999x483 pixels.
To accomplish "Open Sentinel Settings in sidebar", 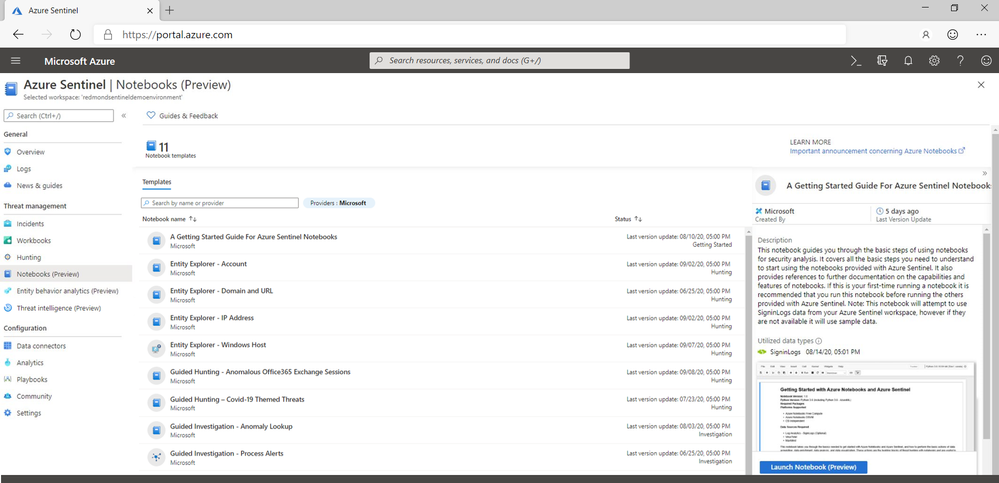I will [x=29, y=413].
